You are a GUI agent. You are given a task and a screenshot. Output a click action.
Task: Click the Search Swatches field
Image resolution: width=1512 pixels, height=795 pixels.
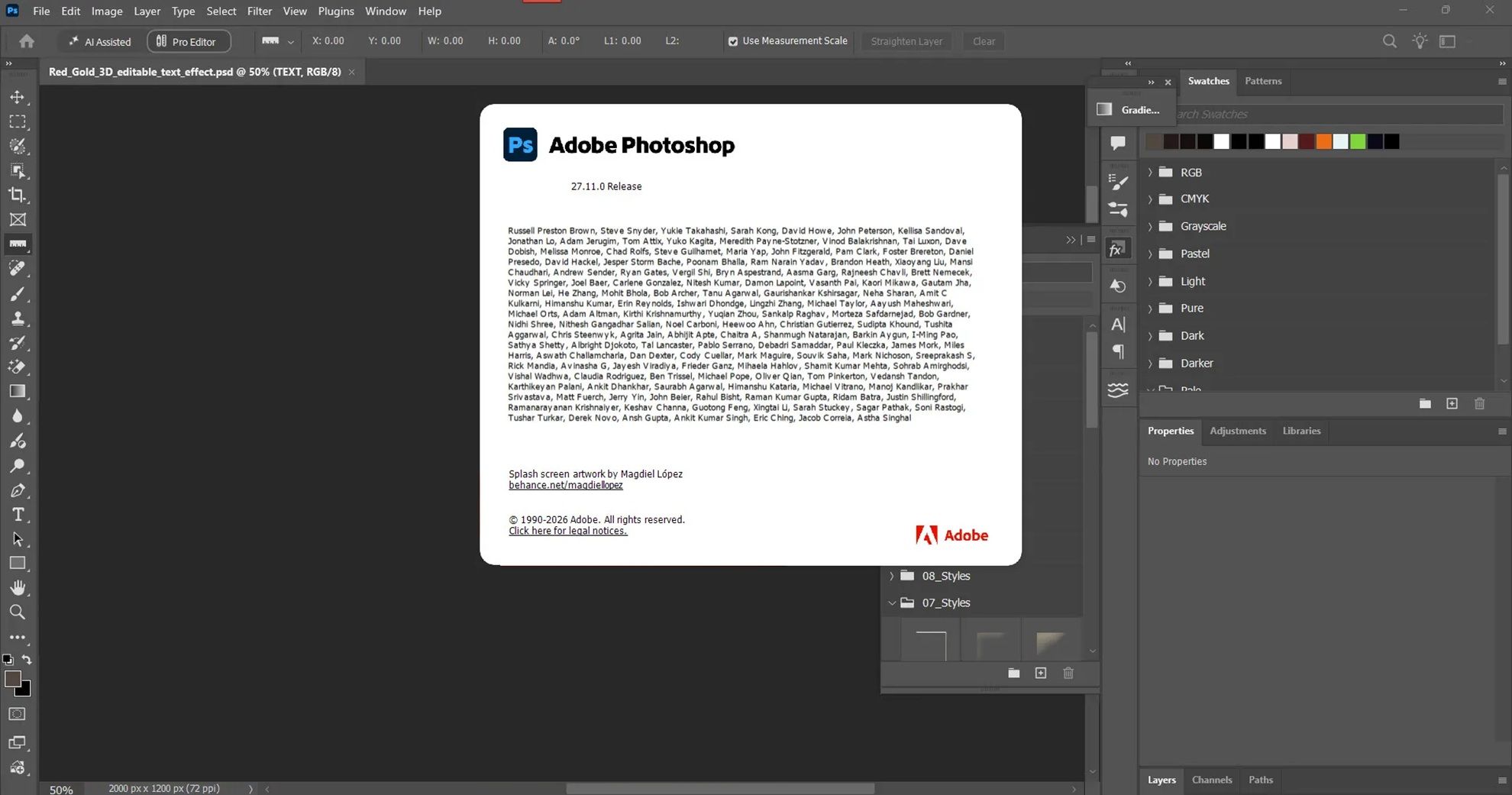(1339, 115)
